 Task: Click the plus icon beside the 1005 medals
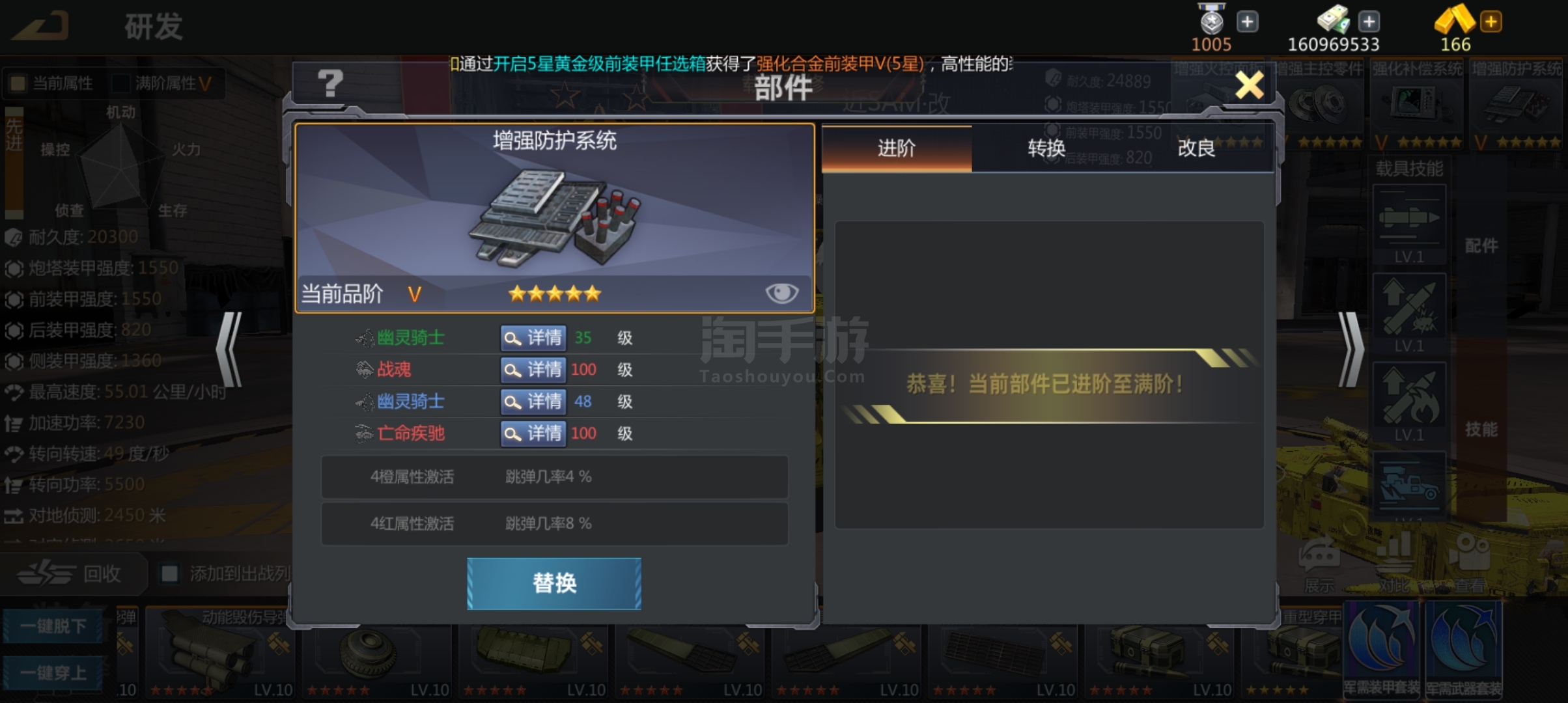[x=1247, y=21]
